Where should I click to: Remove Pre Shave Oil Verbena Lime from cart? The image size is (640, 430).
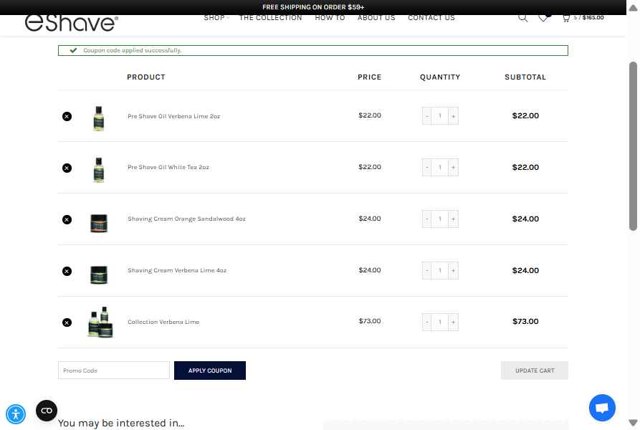pyautogui.click(x=67, y=116)
